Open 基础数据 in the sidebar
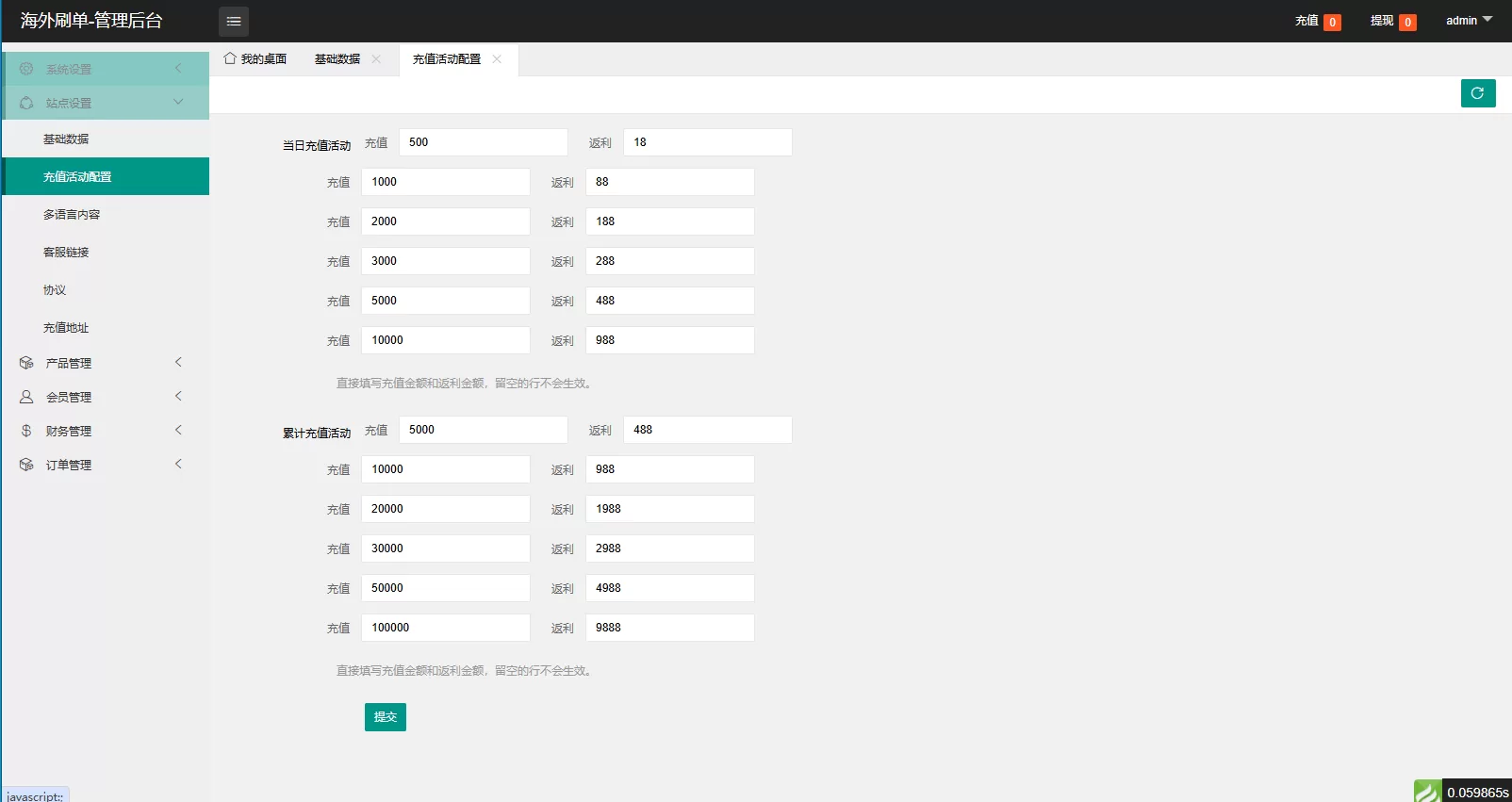This screenshot has width=1512, height=802. (x=106, y=139)
